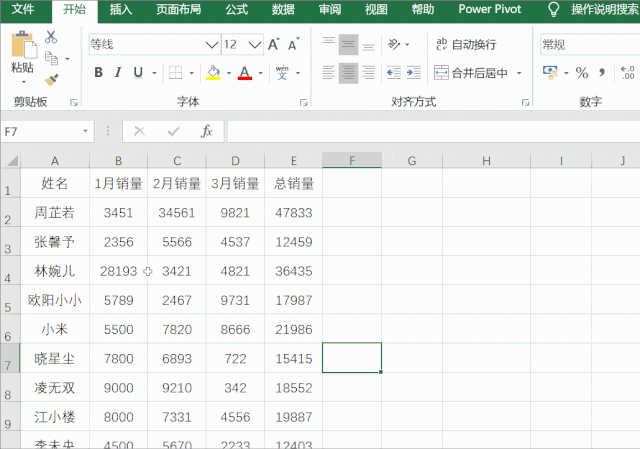640x449 pixels.
Task: Center text horizontally
Action: (348, 73)
